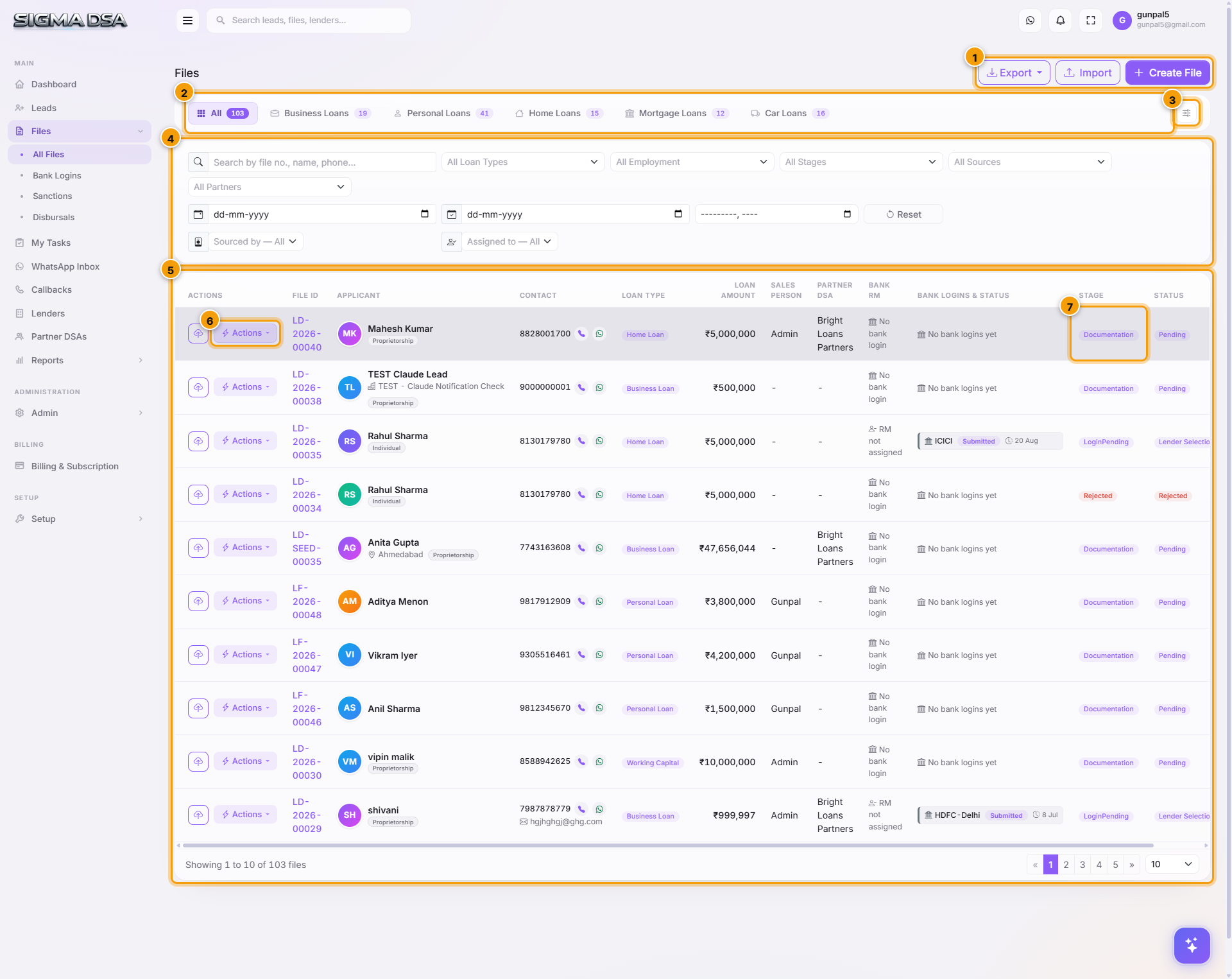Open notifications bell
Viewport: 1232px width, 979px height.
point(1060,21)
